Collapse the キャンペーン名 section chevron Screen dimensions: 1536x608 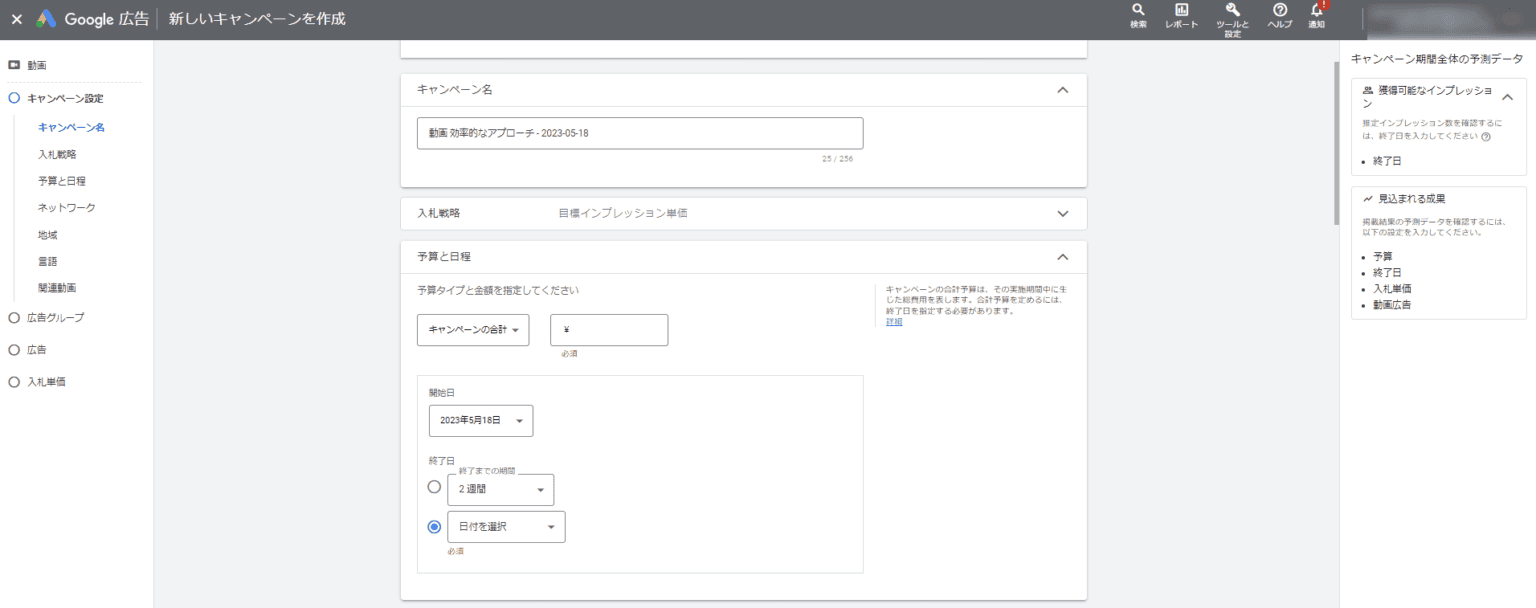pyautogui.click(x=1062, y=90)
